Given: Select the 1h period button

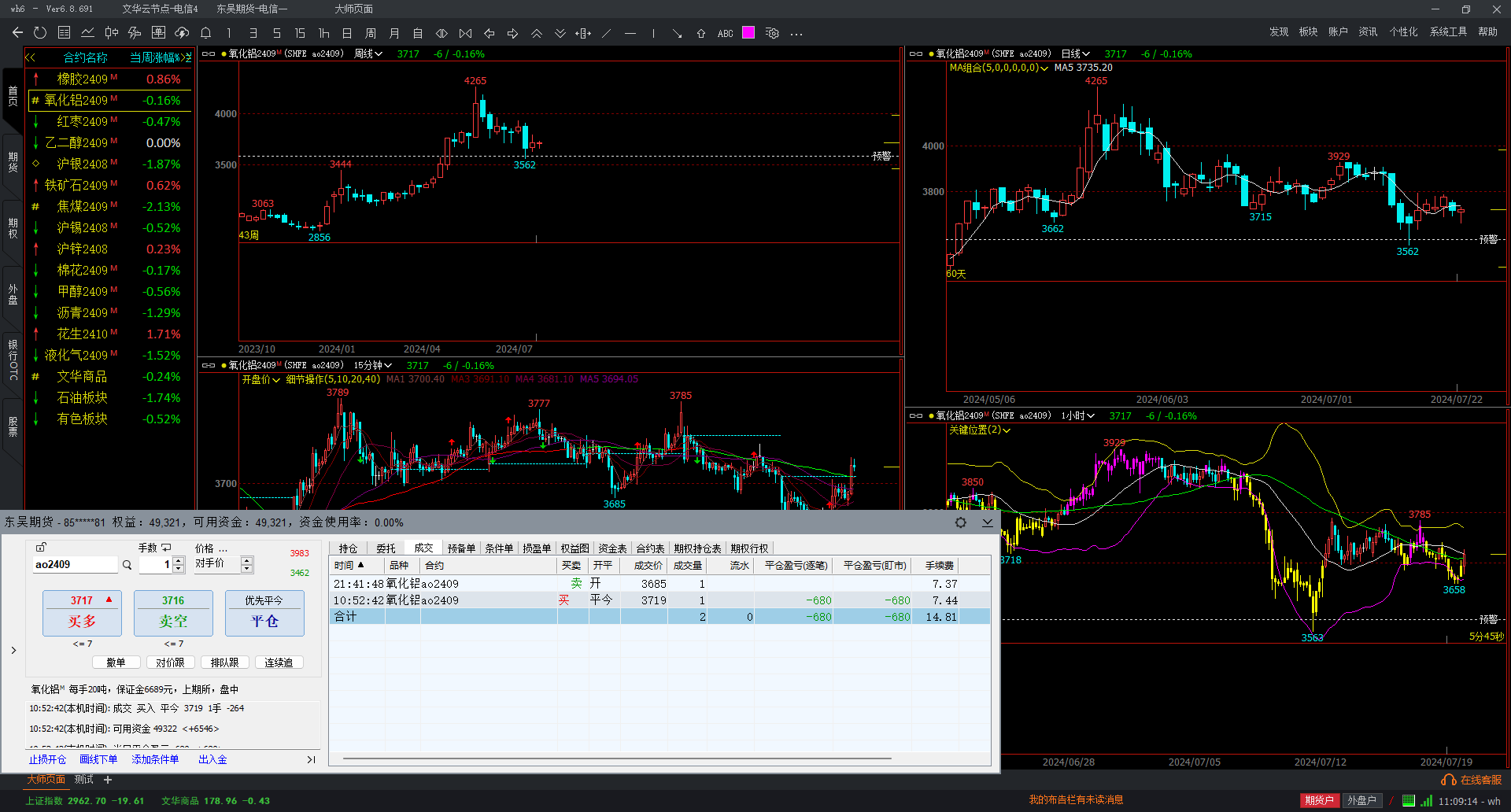Looking at the screenshot, I should (323, 33).
